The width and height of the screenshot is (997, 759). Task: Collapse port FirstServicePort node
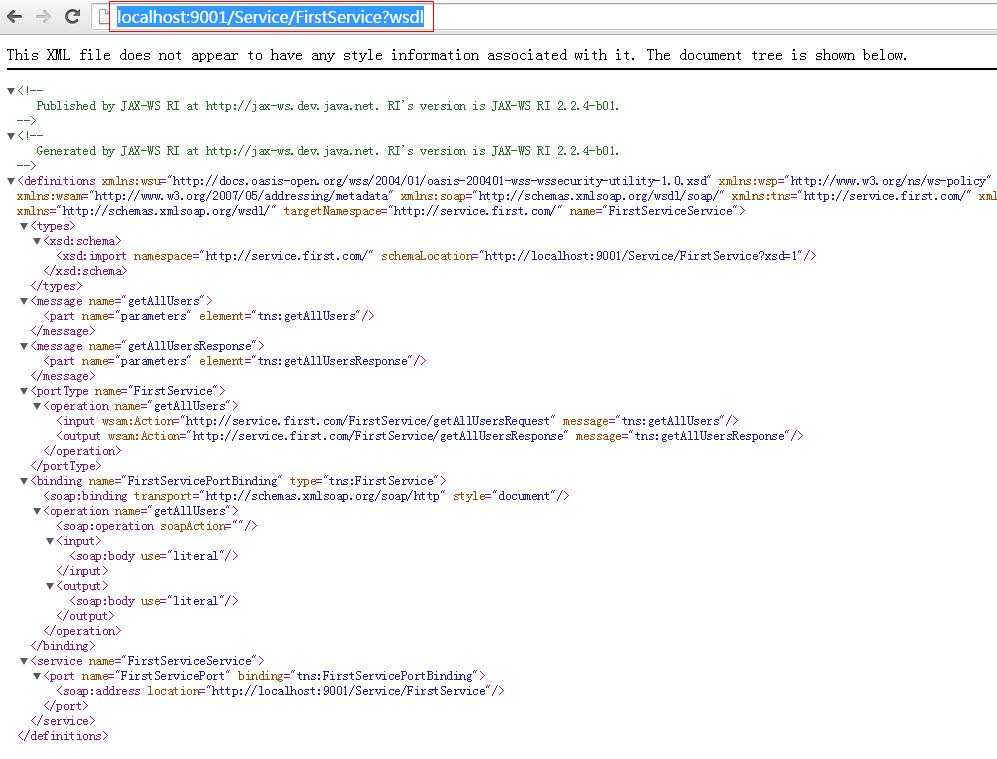pyautogui.click(x=37, y=677)
